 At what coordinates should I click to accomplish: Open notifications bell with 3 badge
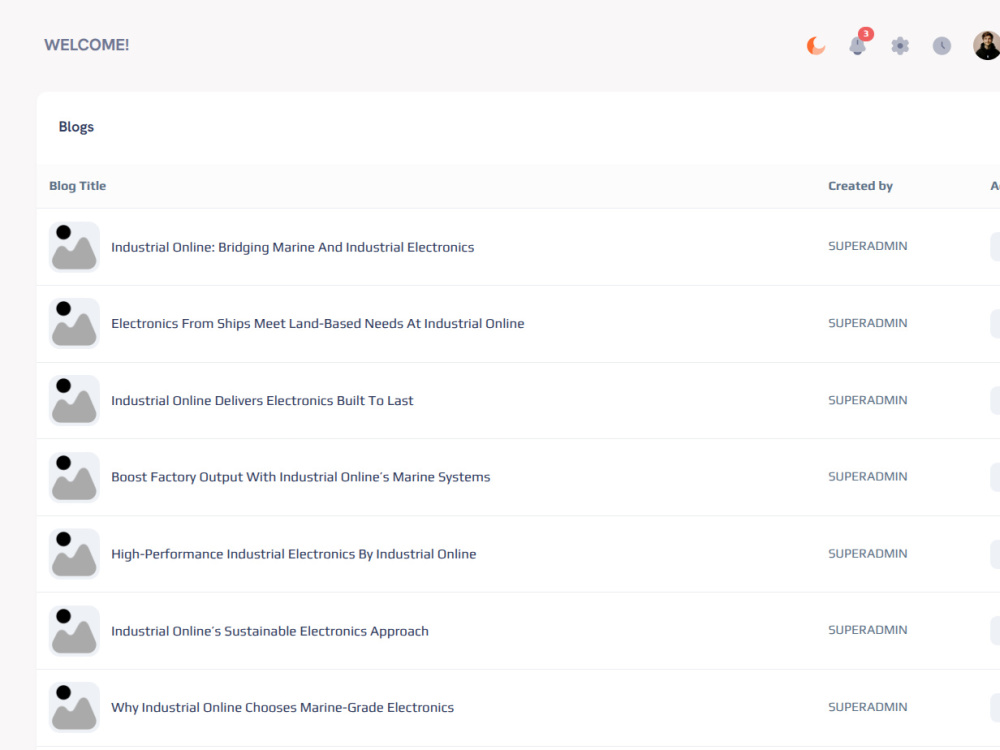858,45
